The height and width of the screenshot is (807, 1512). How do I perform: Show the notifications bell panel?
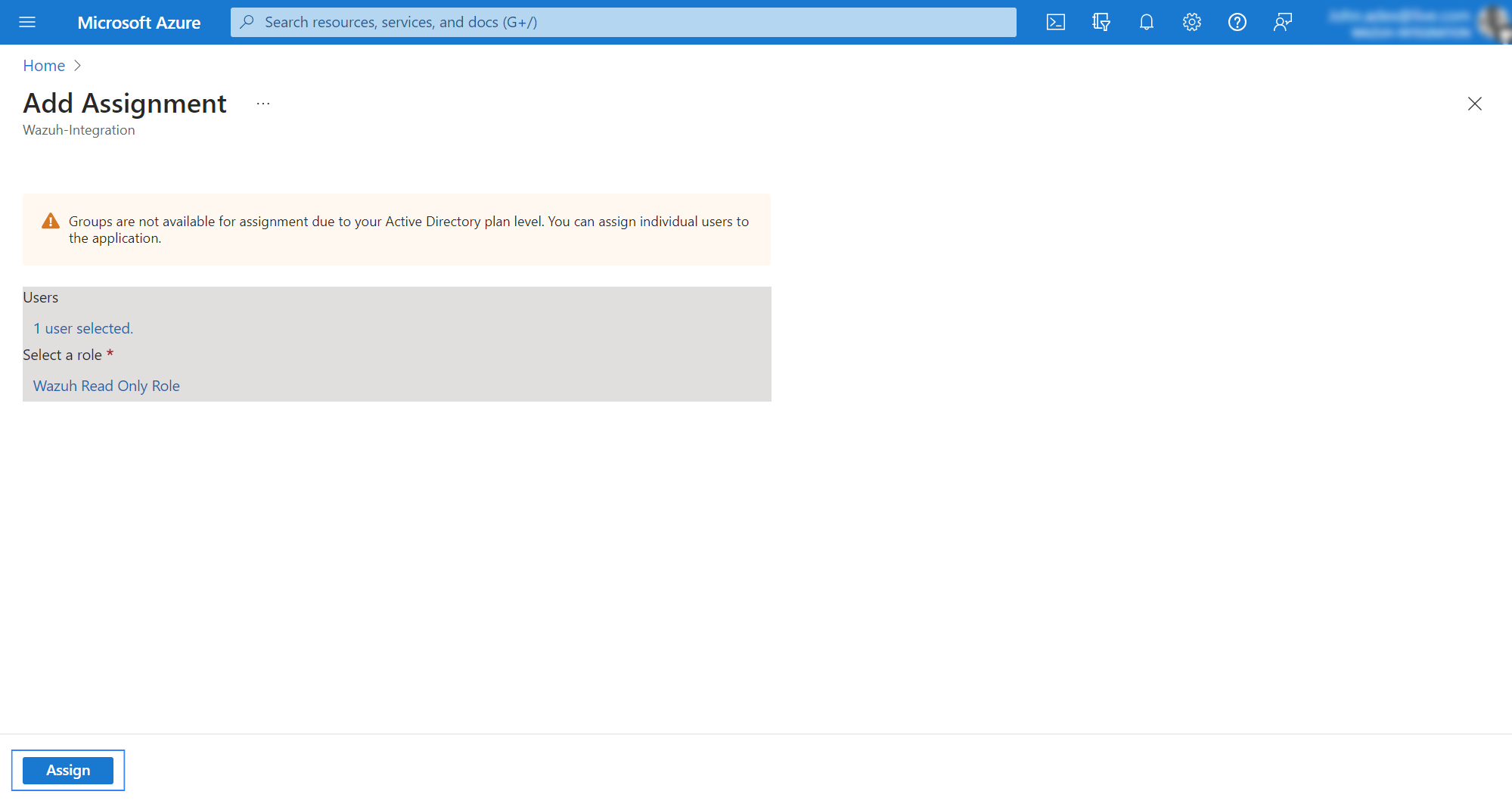1146,22
